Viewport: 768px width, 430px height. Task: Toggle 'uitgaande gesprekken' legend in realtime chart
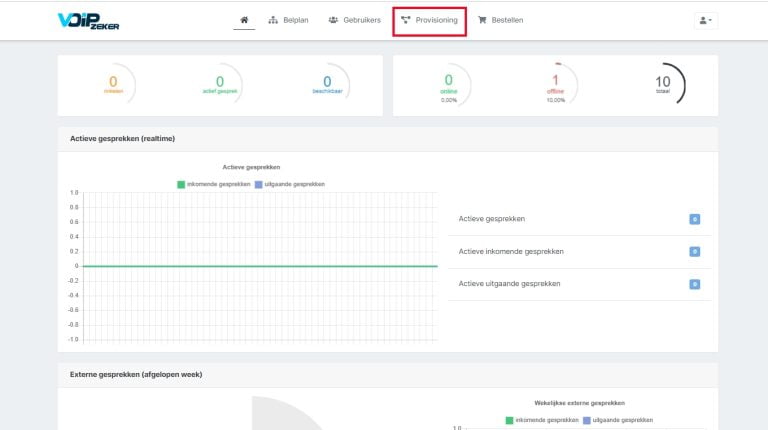click(x=290, y=184)
